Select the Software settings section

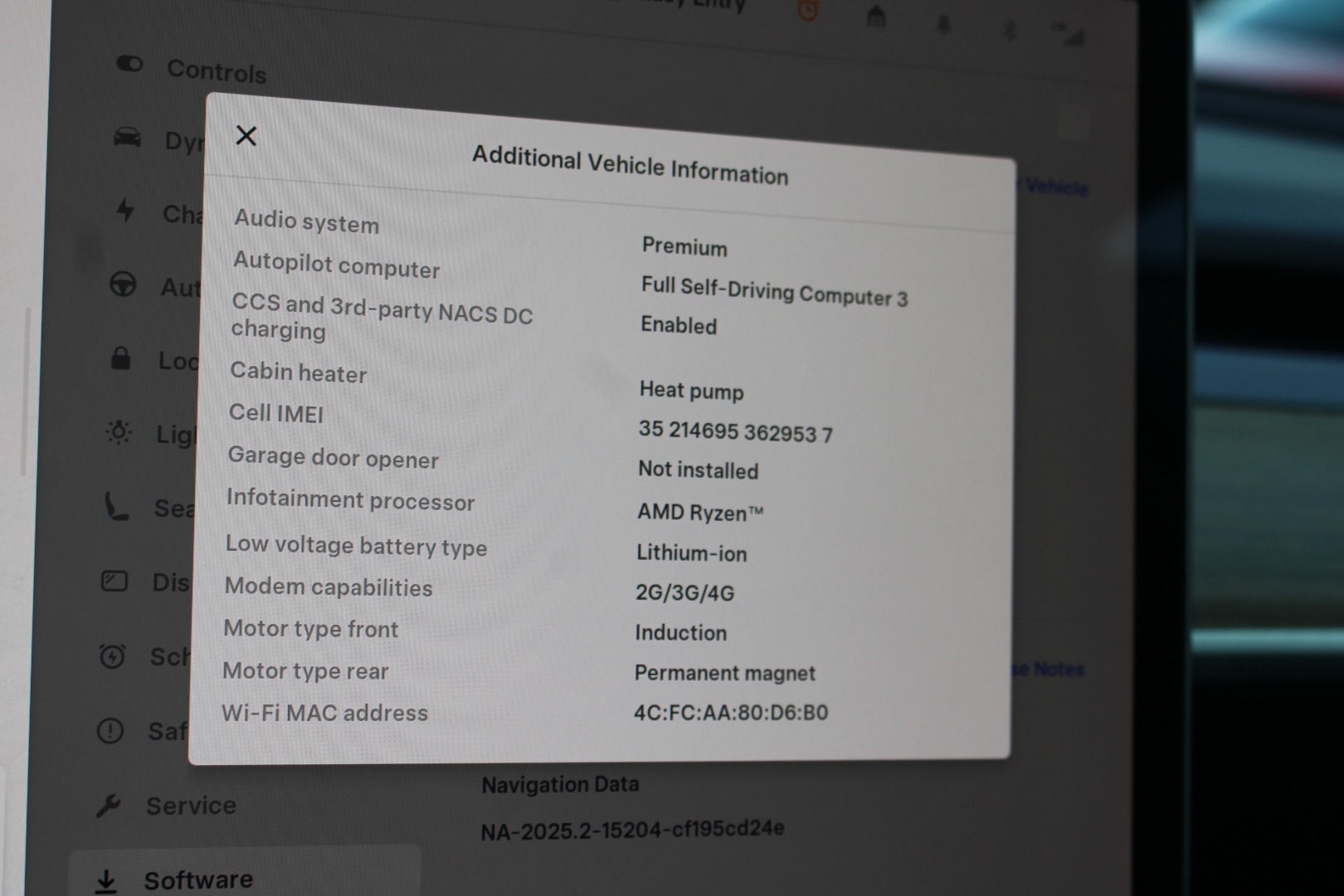[245, 873]
